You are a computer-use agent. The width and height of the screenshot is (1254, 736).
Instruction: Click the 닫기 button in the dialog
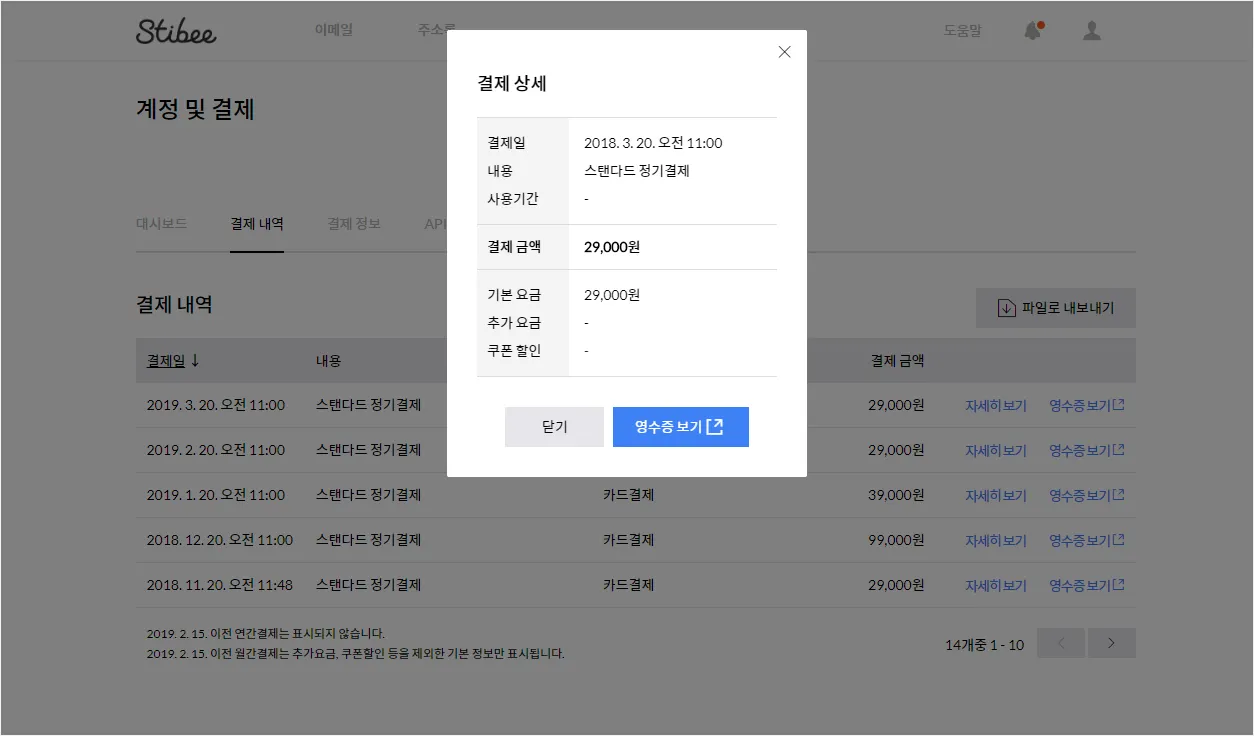[554, 427]
